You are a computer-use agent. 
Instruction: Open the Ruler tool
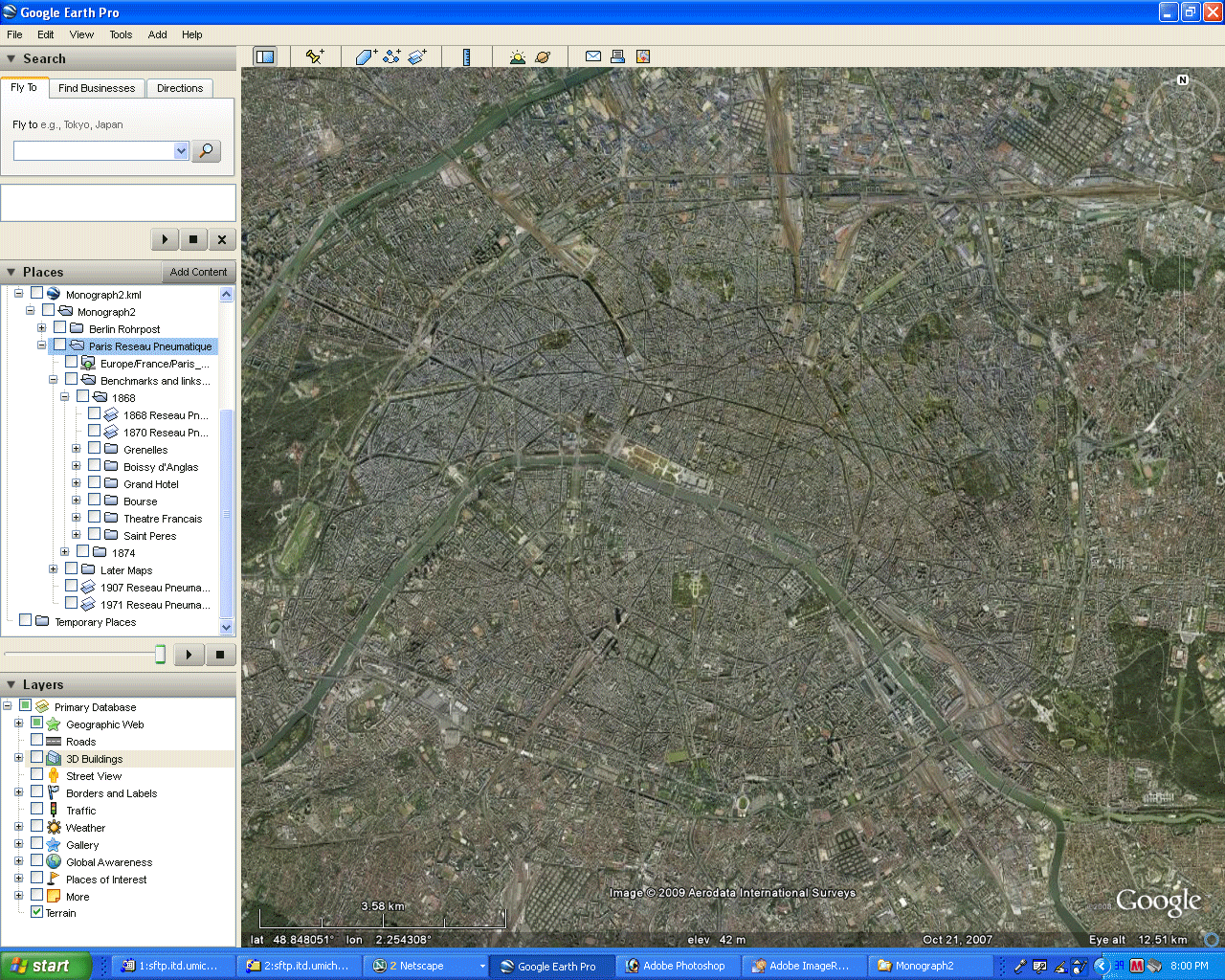466,56
